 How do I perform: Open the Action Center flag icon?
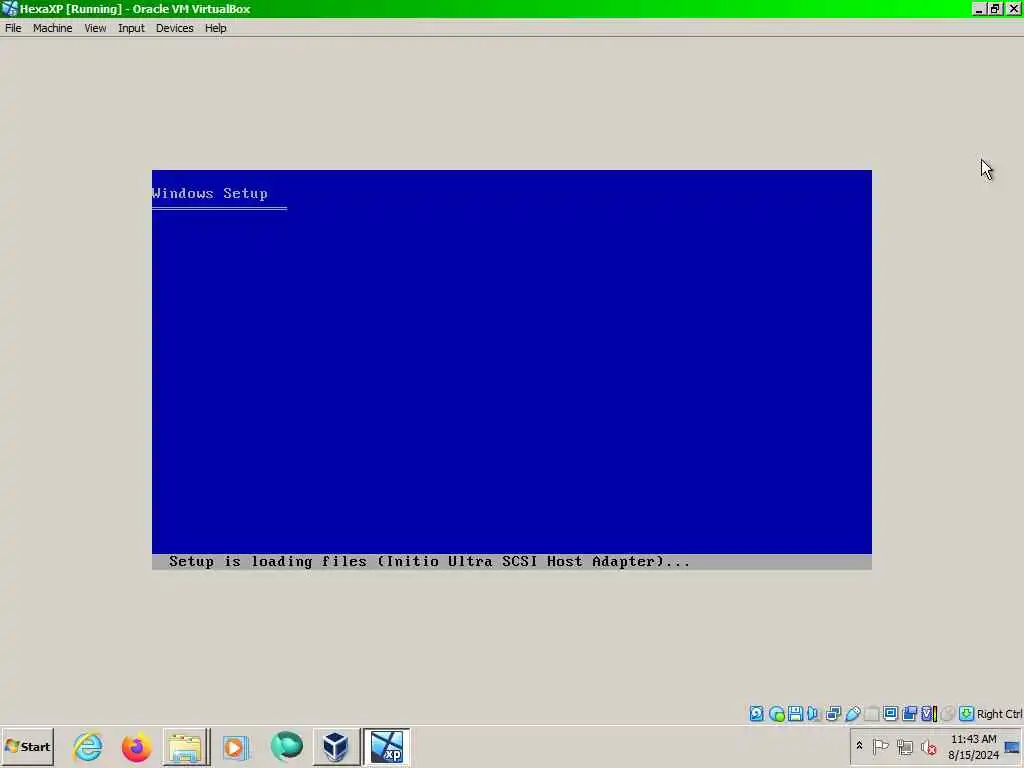tap(880, 746)
